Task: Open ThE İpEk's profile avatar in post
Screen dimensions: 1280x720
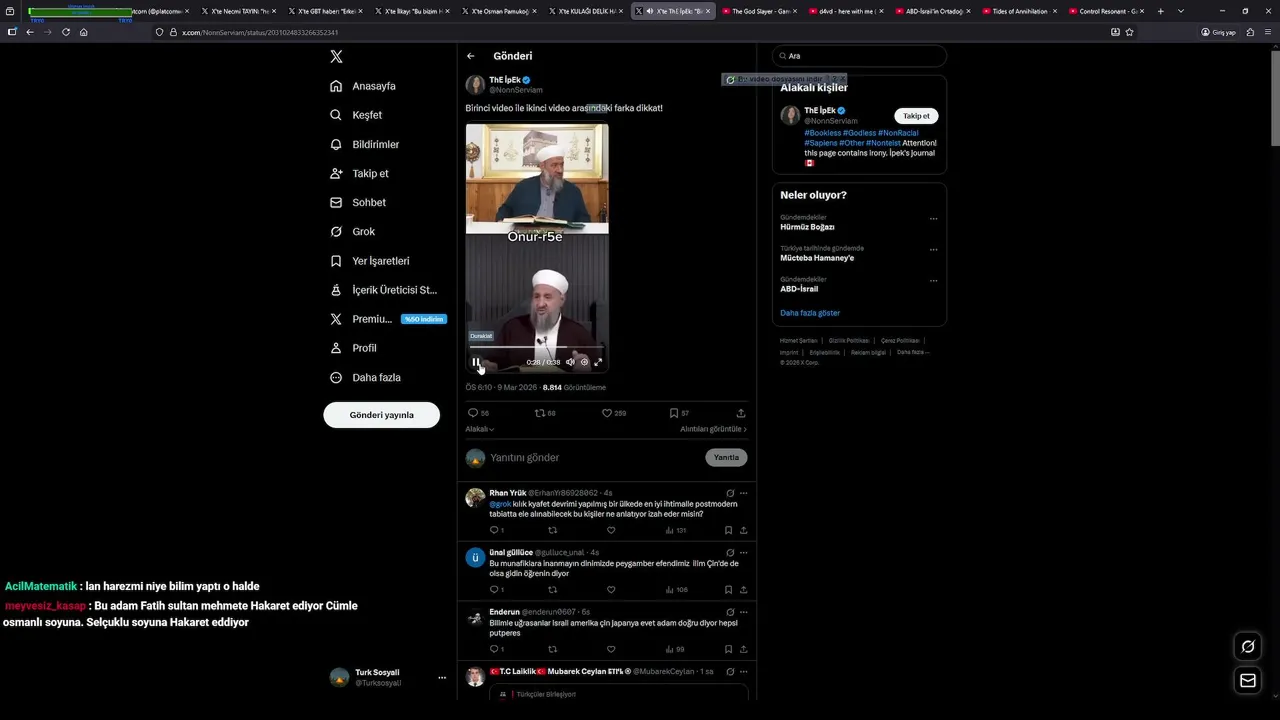Action: point(475,85)
